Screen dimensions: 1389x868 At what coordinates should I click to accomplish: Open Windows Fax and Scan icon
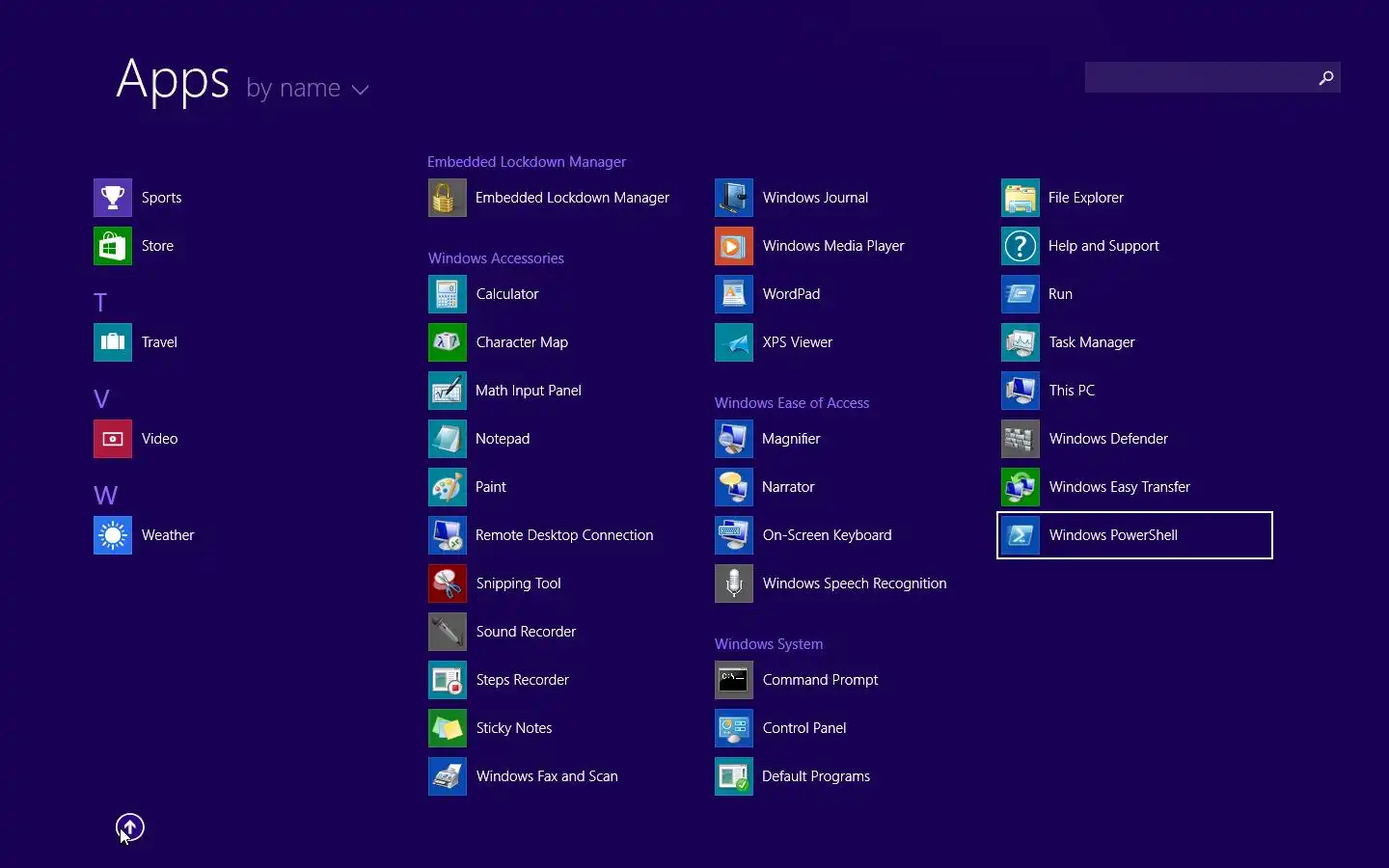click(x=448, y=776)
